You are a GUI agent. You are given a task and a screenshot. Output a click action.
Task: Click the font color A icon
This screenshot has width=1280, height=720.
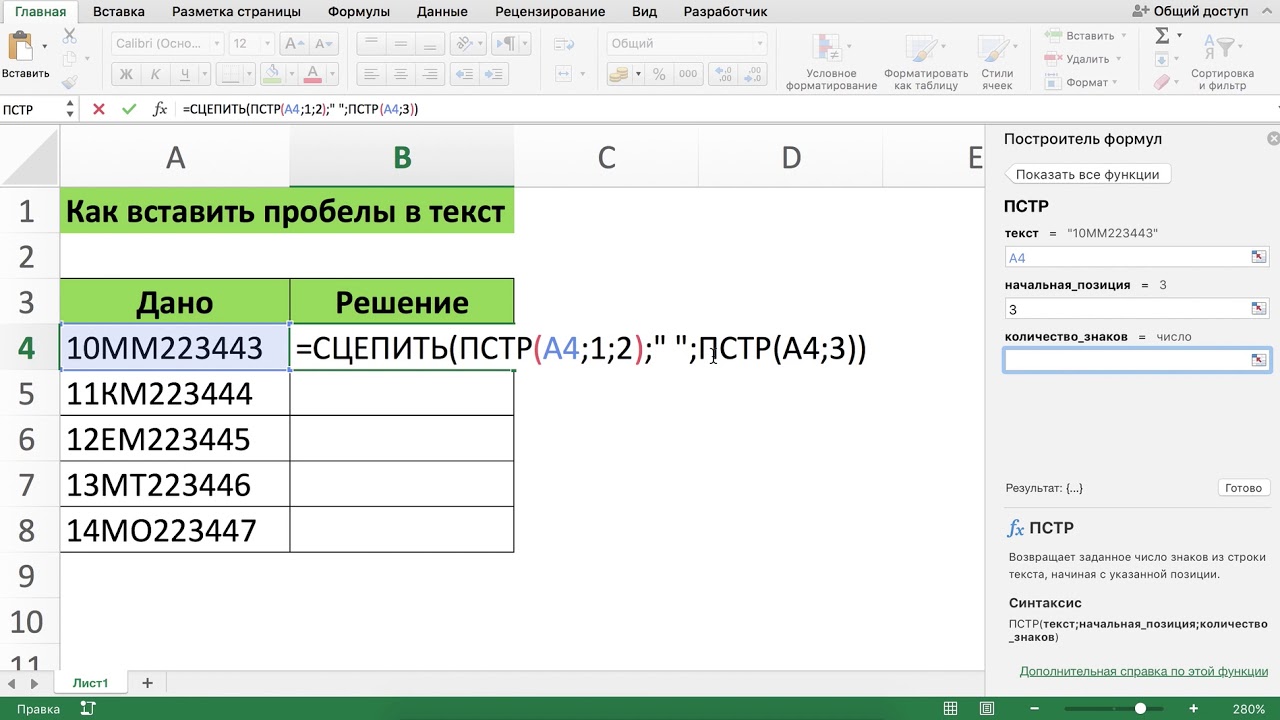pos(312,74)
